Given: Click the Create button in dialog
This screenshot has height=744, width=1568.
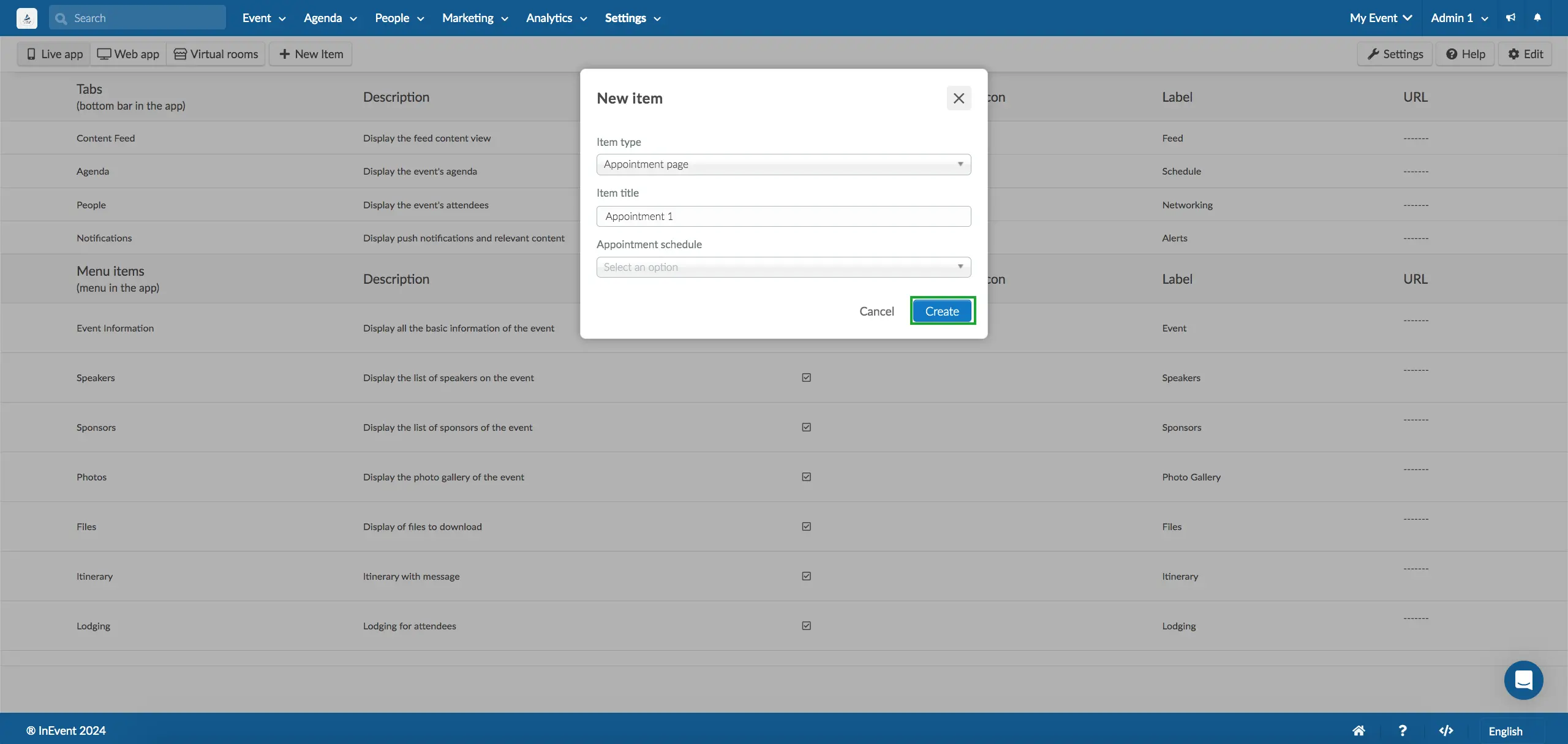Looking at the screenshot, I should [x=942, y=311].
